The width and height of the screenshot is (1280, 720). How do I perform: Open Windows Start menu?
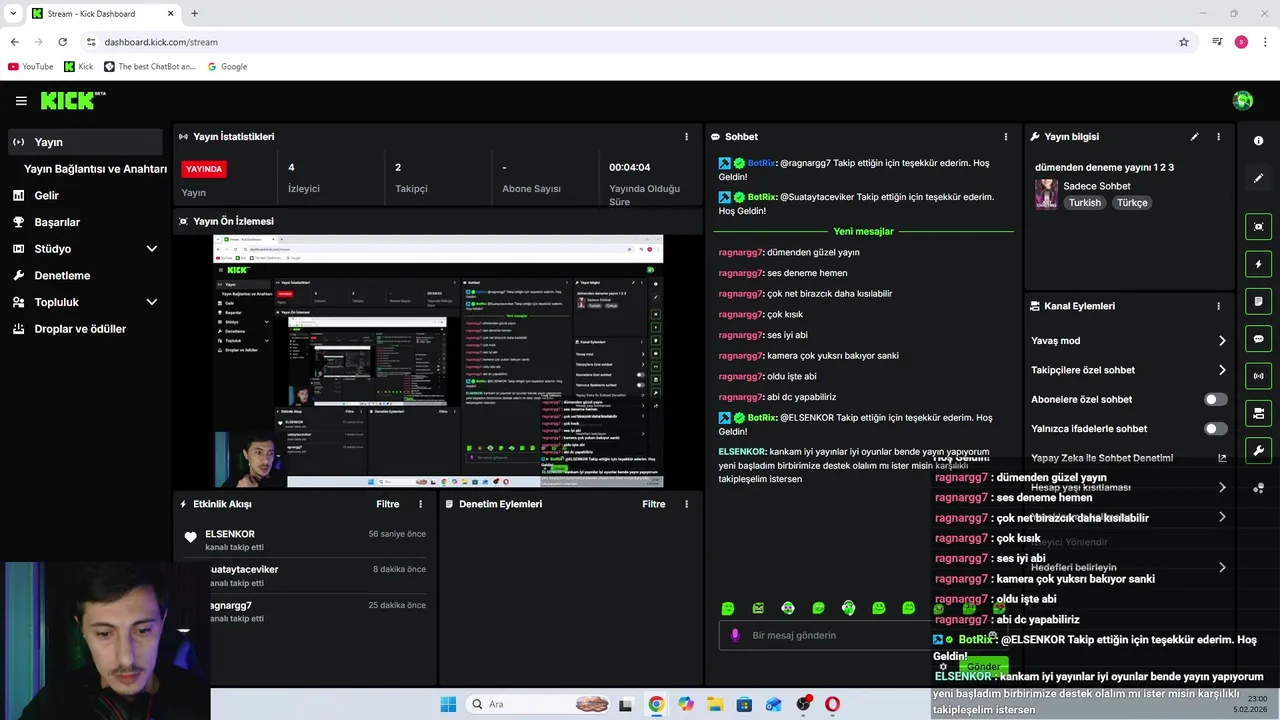[x=448, y=704]
